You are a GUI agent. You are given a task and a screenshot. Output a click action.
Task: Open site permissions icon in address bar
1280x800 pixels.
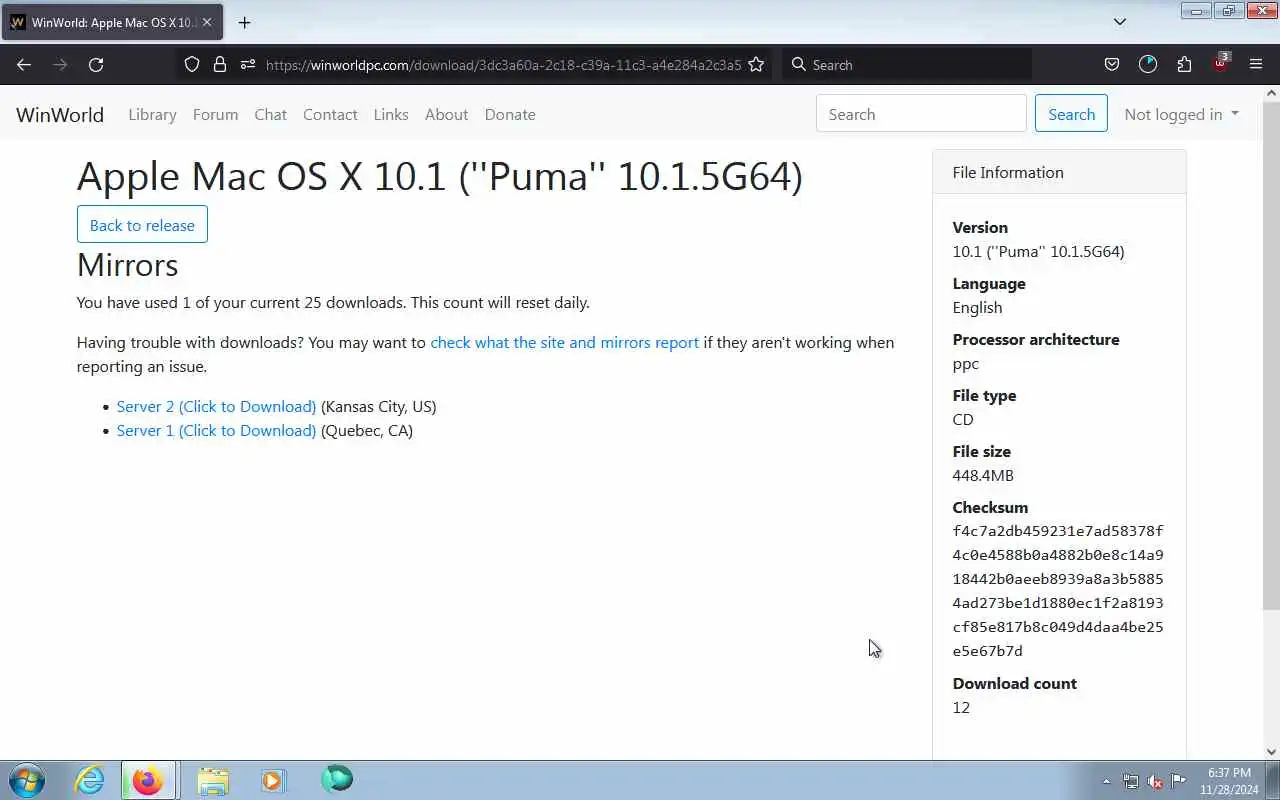coord(248,64)
